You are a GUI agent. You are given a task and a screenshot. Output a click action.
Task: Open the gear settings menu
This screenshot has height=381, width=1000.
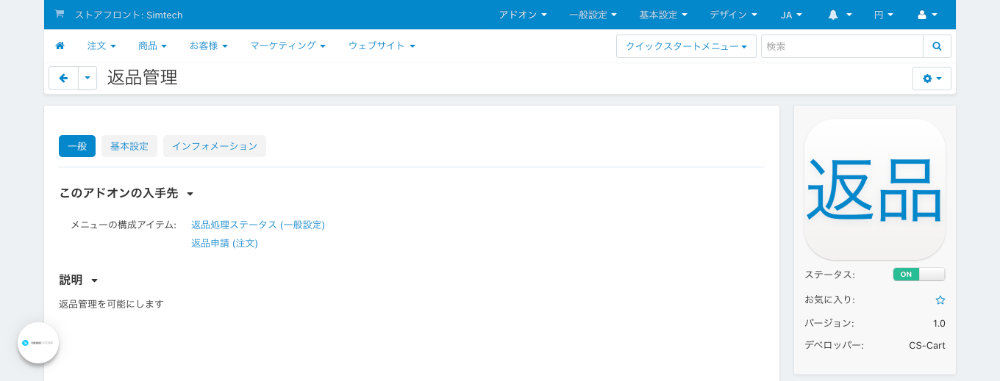pos(932,78)
